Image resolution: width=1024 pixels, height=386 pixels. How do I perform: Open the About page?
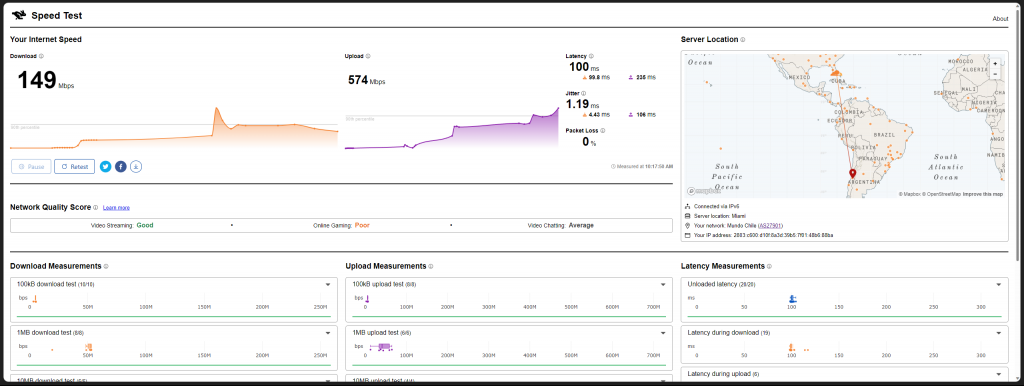[1000, 19]
